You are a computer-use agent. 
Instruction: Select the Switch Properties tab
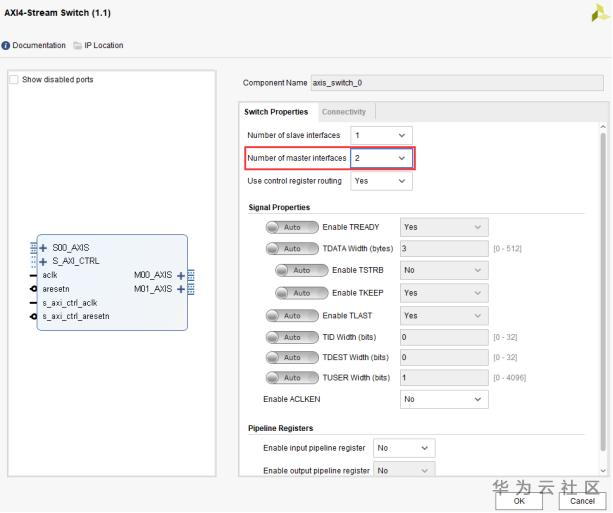click(x=276, y=112)
